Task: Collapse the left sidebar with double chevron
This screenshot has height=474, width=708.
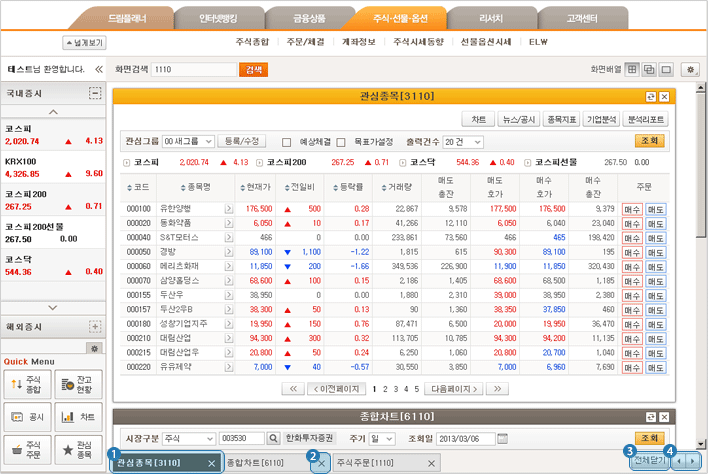Action: [98, 69]
